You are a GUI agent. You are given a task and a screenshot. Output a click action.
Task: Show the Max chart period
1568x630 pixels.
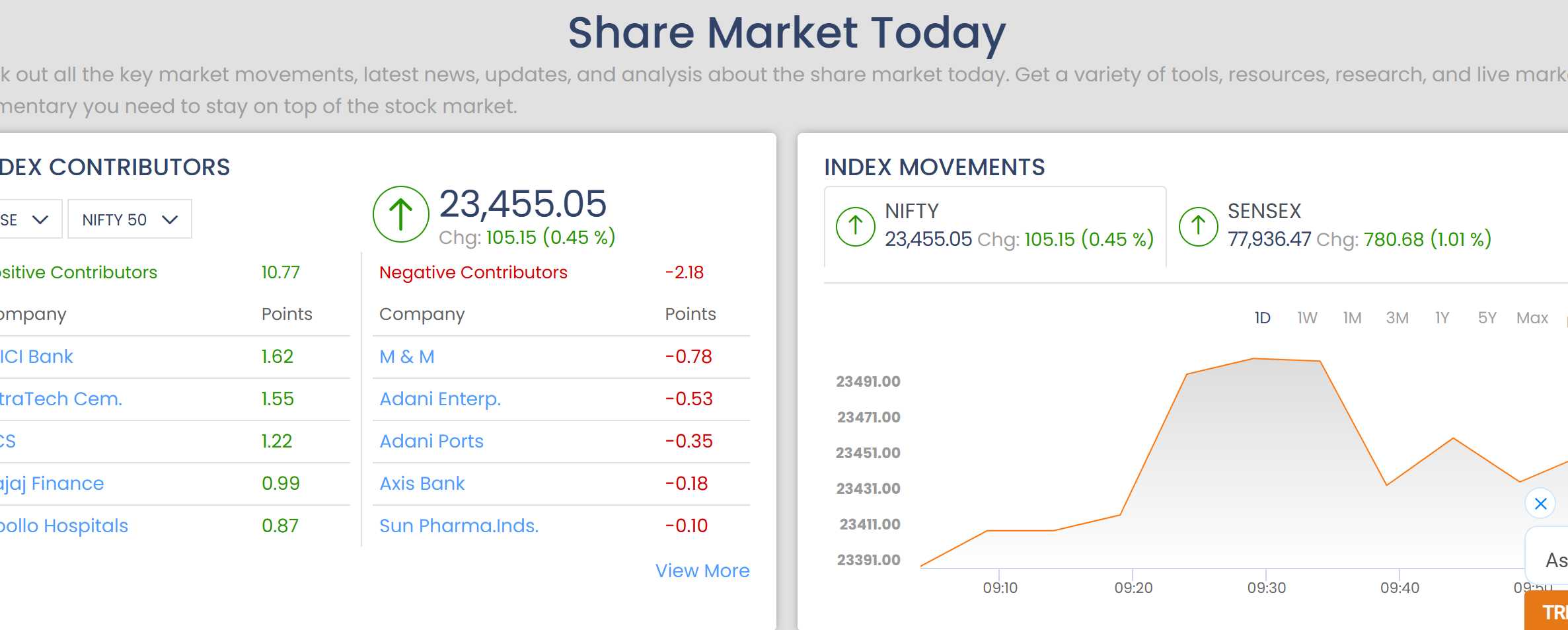pos(1532,318)
